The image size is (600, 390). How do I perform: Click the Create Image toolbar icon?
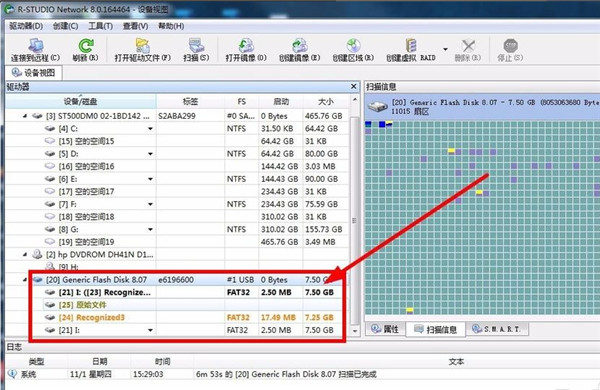point(300,46)
